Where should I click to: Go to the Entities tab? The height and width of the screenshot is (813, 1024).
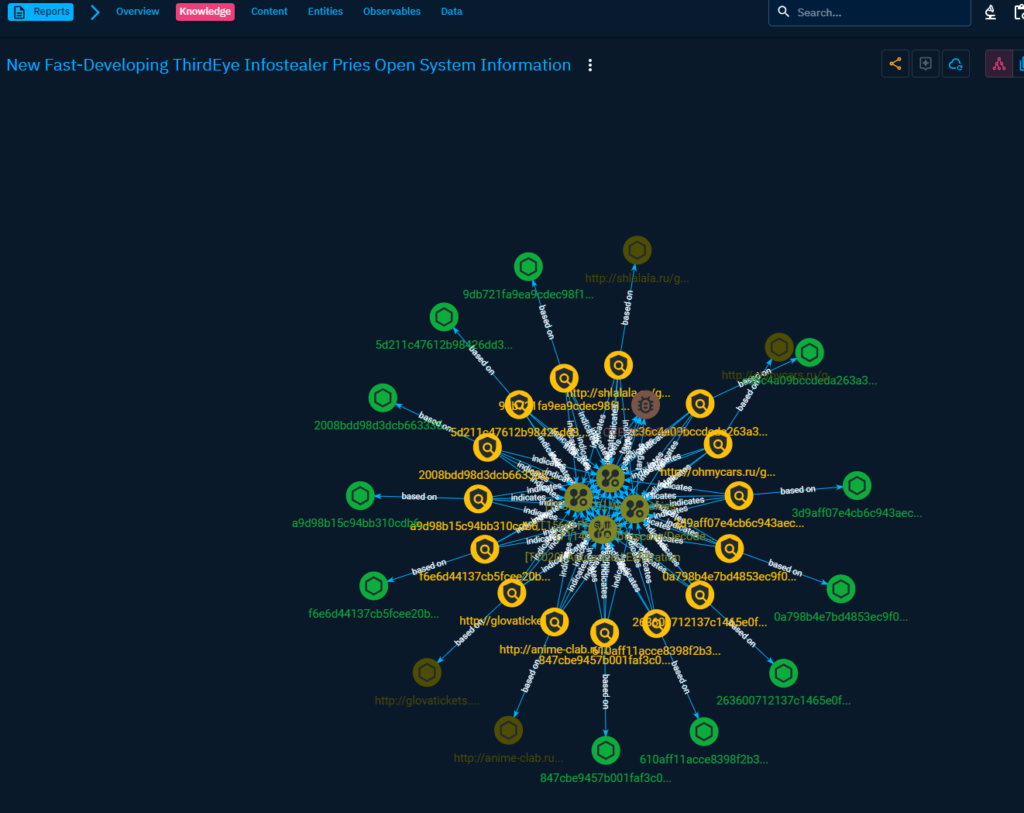tap(325, 12)
